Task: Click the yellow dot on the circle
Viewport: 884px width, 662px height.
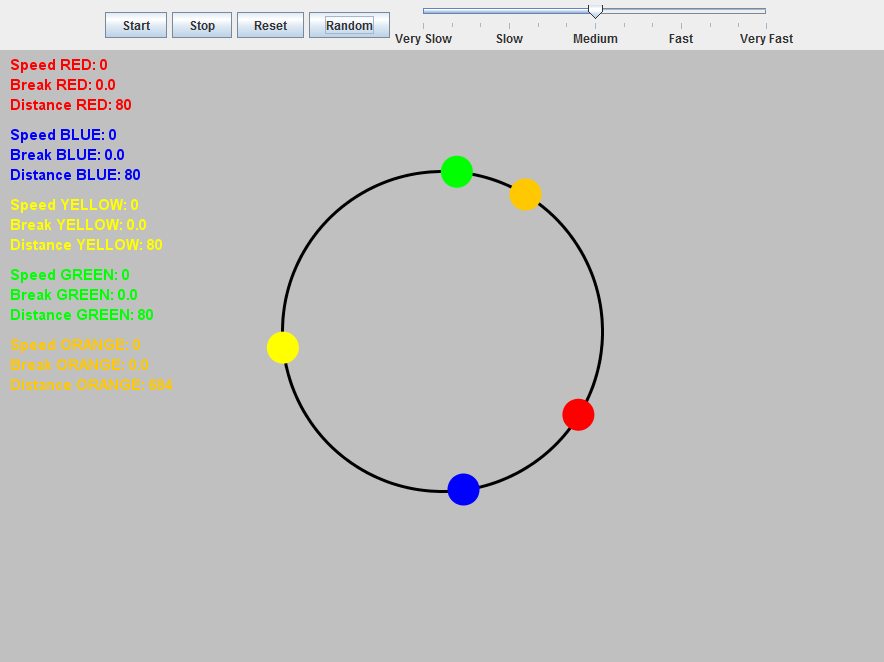Action: (283, 347)
